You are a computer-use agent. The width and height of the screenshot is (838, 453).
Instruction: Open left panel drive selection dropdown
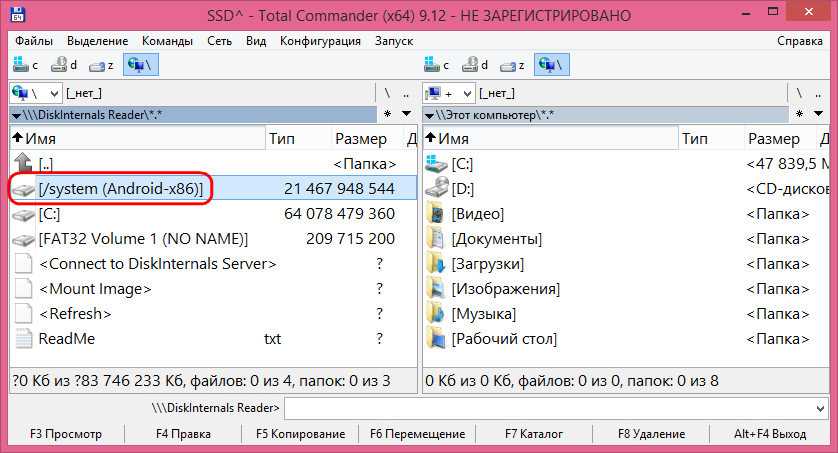pos(35,93)
